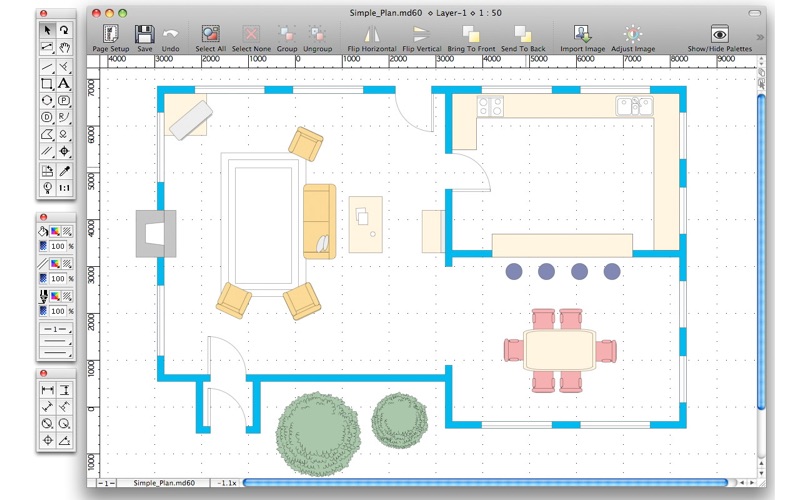Click Ungroup in the toolbar

[x=317, y=38]
